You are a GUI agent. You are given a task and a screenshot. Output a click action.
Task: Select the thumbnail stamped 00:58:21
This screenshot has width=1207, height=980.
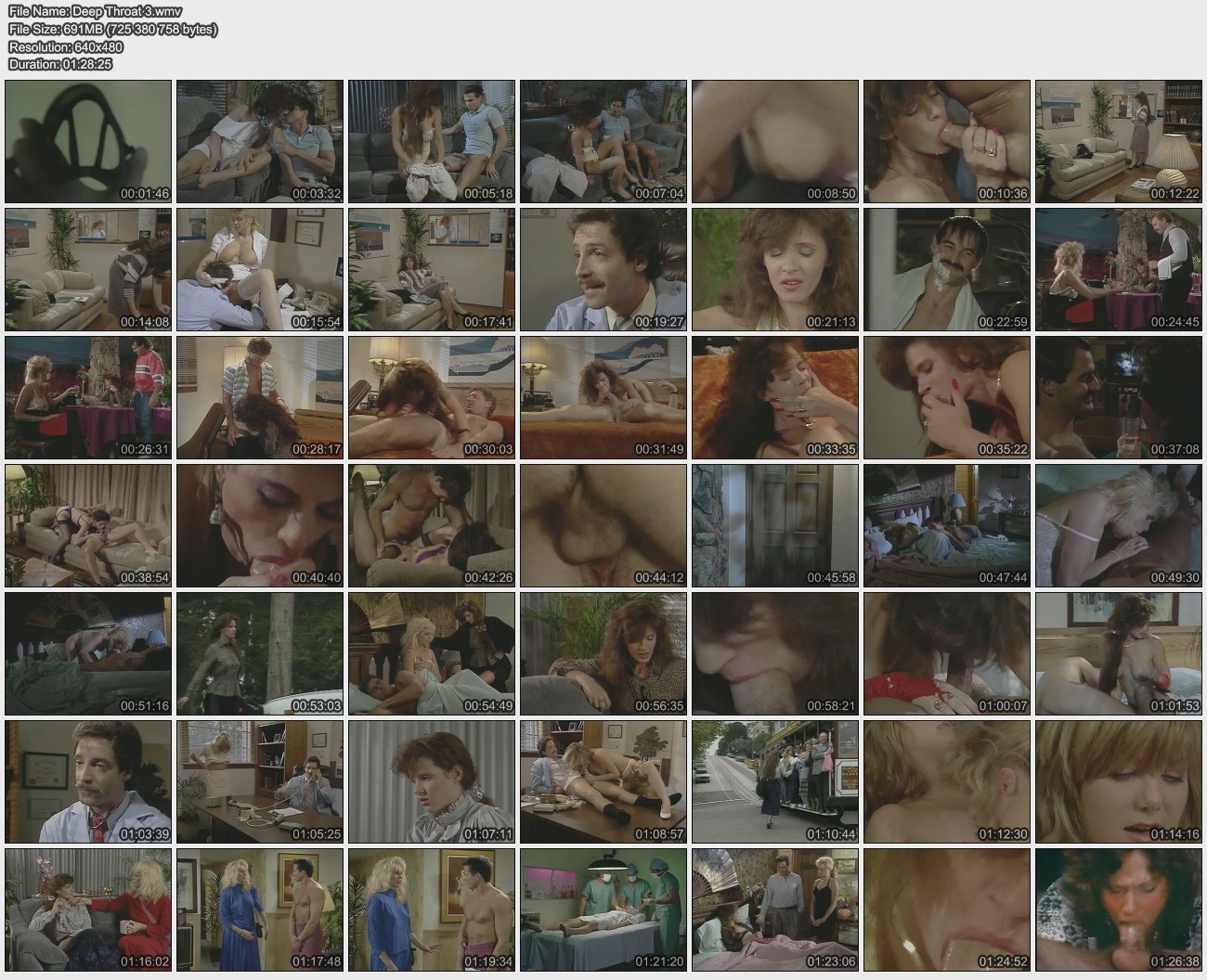[775, 653]
